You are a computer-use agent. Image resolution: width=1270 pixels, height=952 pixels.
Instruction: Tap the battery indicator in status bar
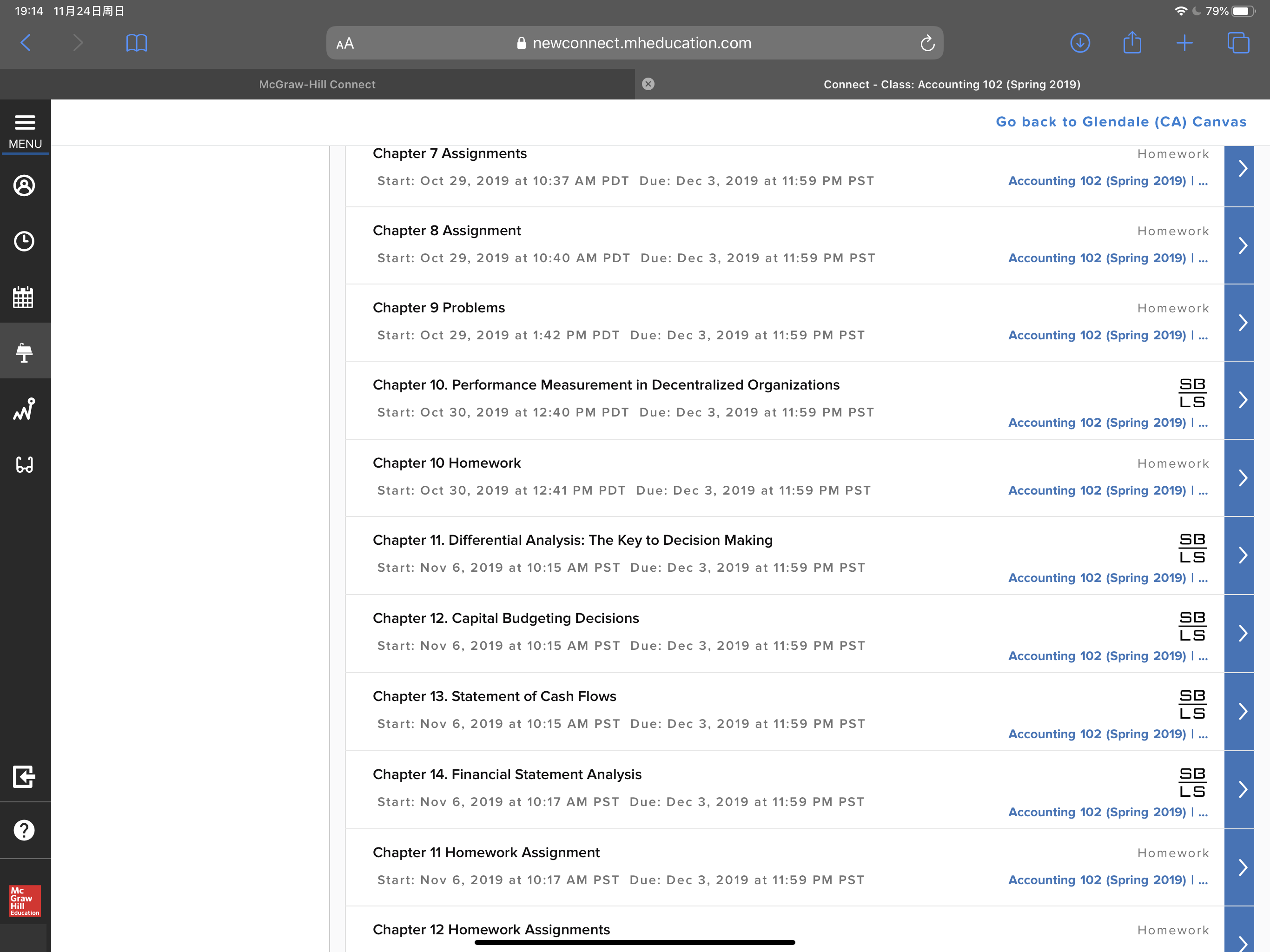(x=1244, y=11)
